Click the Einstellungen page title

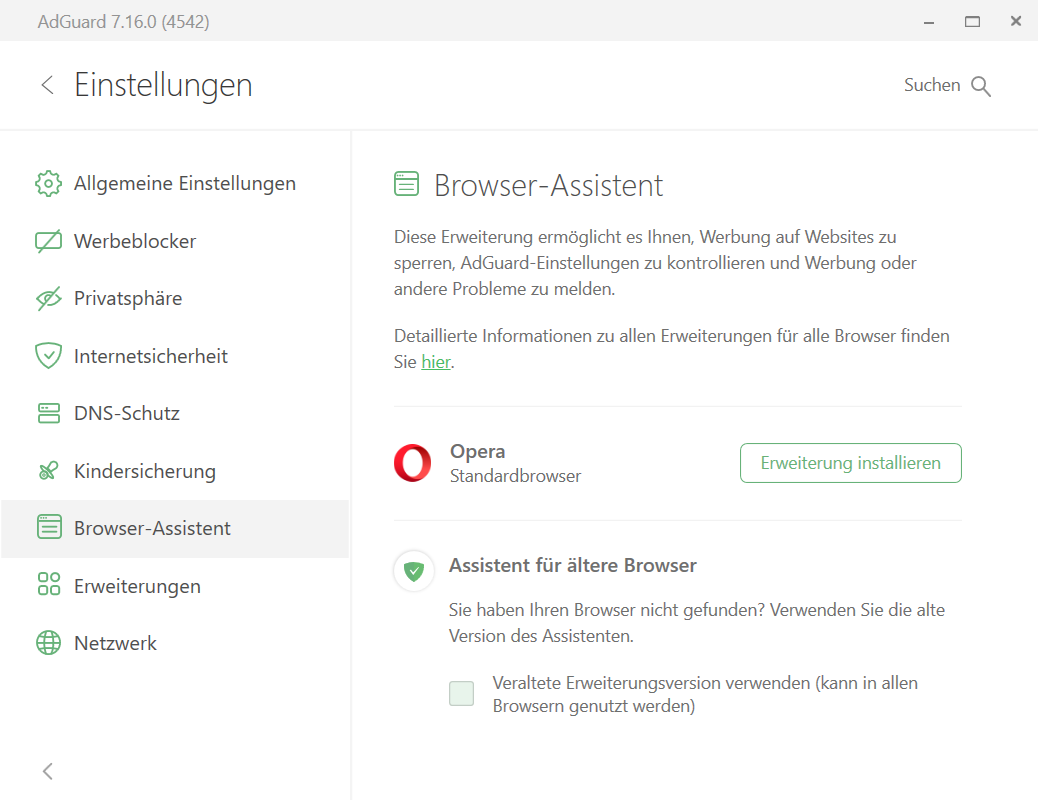[164, 85]
